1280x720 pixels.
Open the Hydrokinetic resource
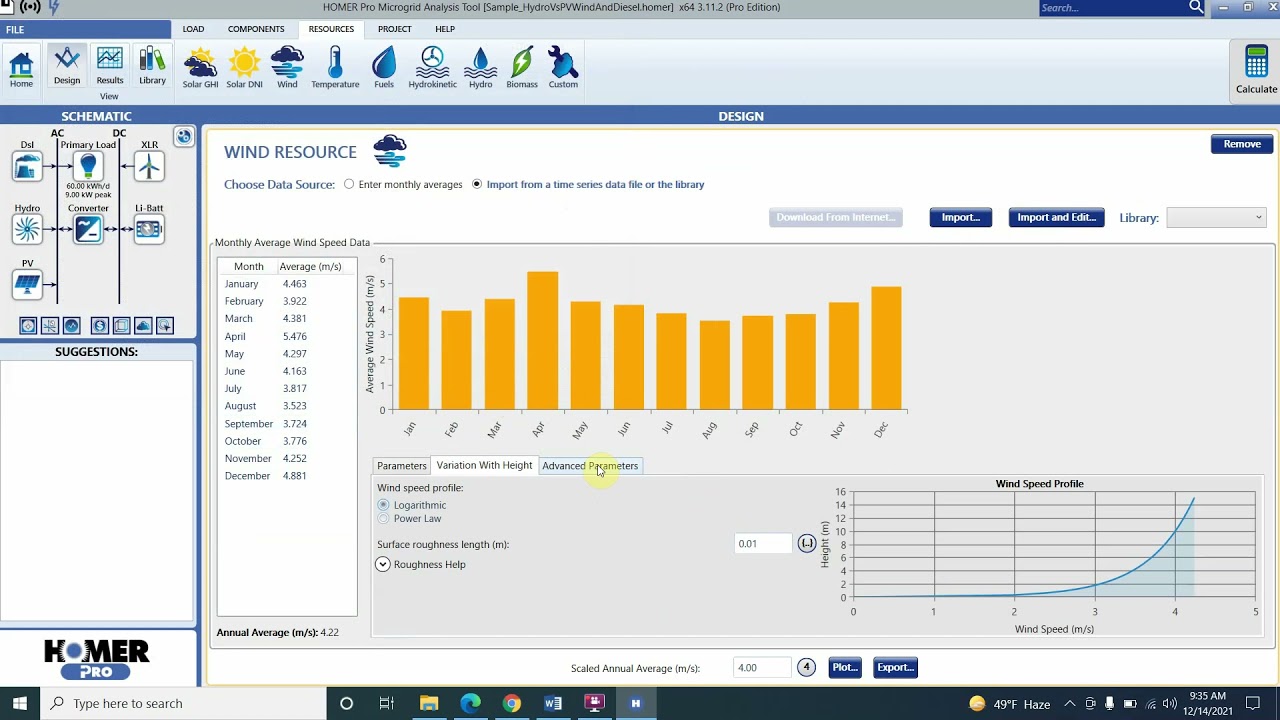[432, 68]
